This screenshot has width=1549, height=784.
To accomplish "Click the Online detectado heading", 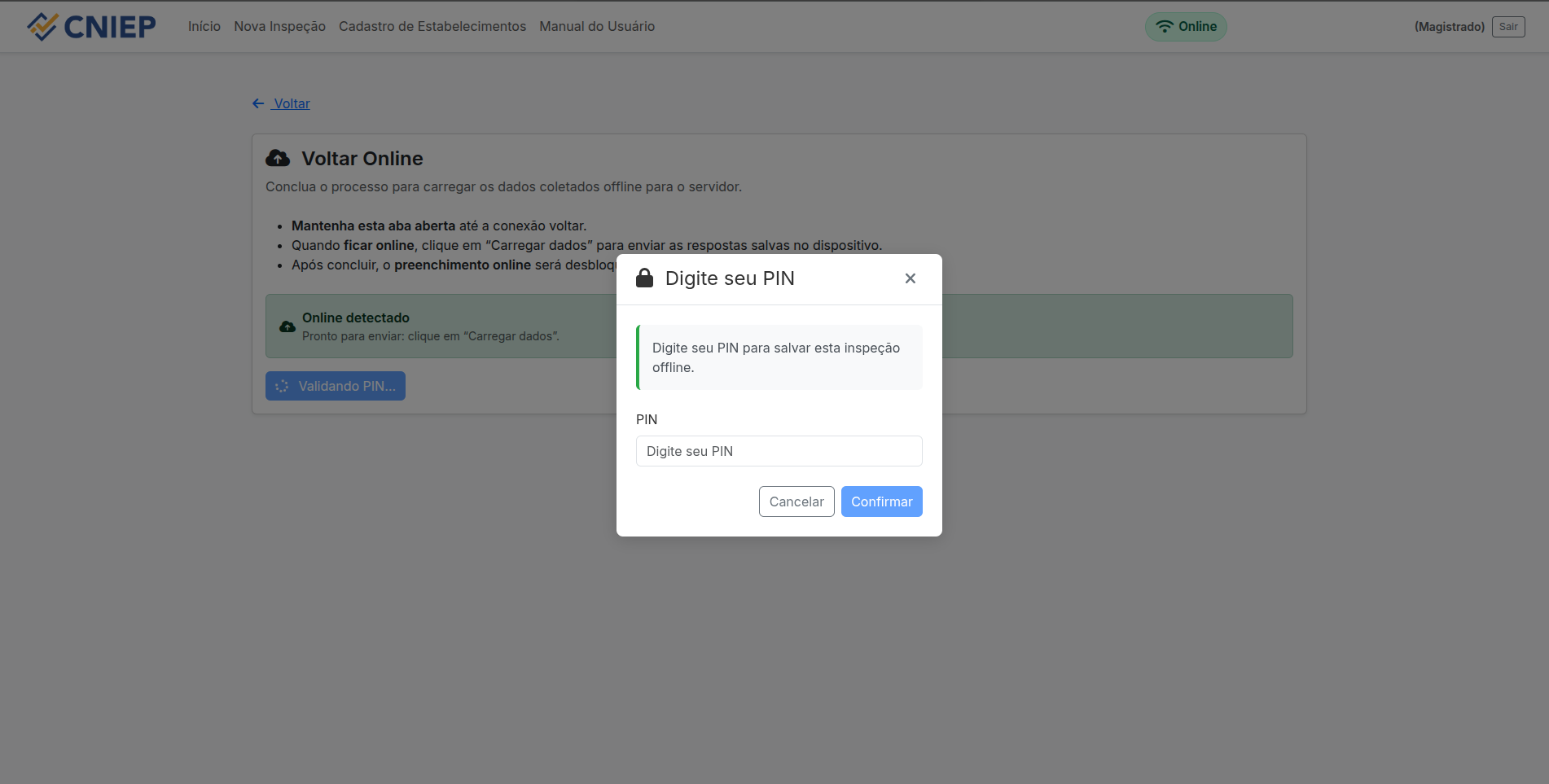I will click(355, 318).
